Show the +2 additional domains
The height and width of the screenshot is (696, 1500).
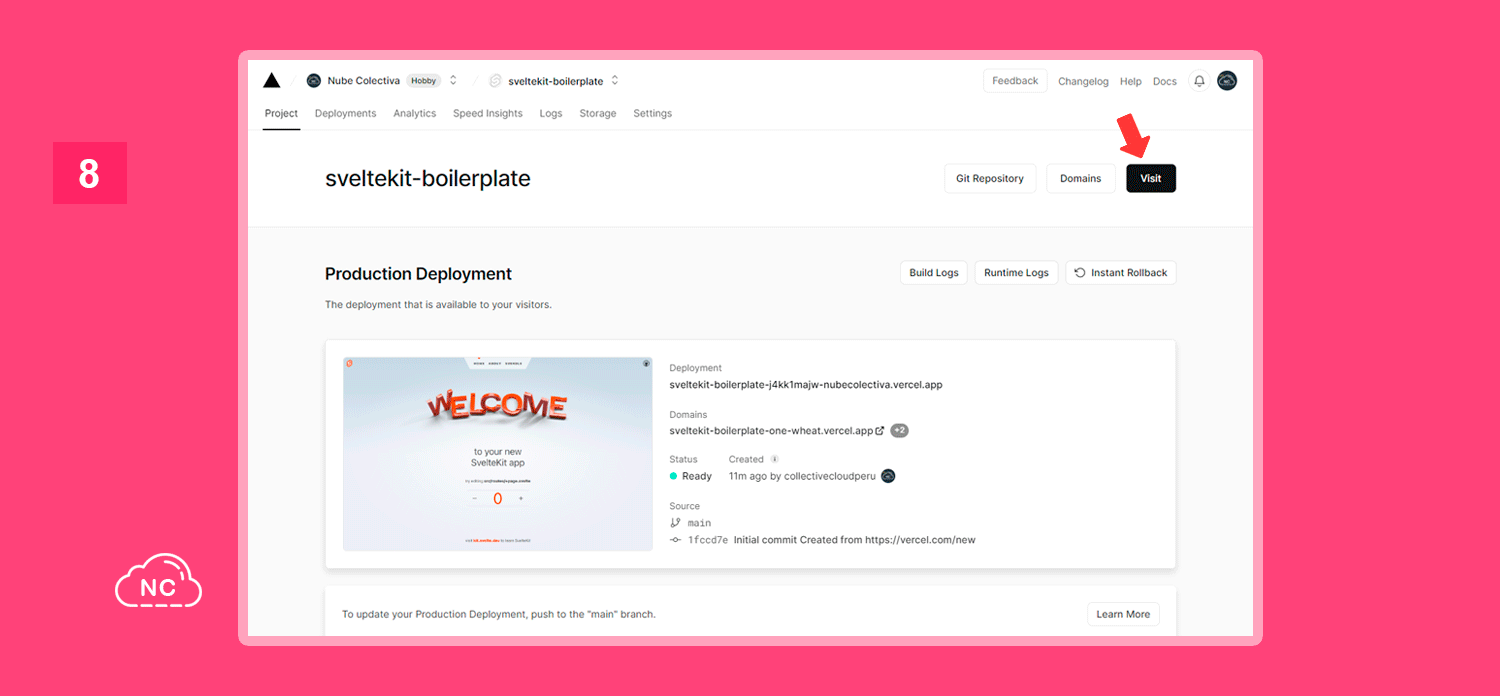point(900,431)
